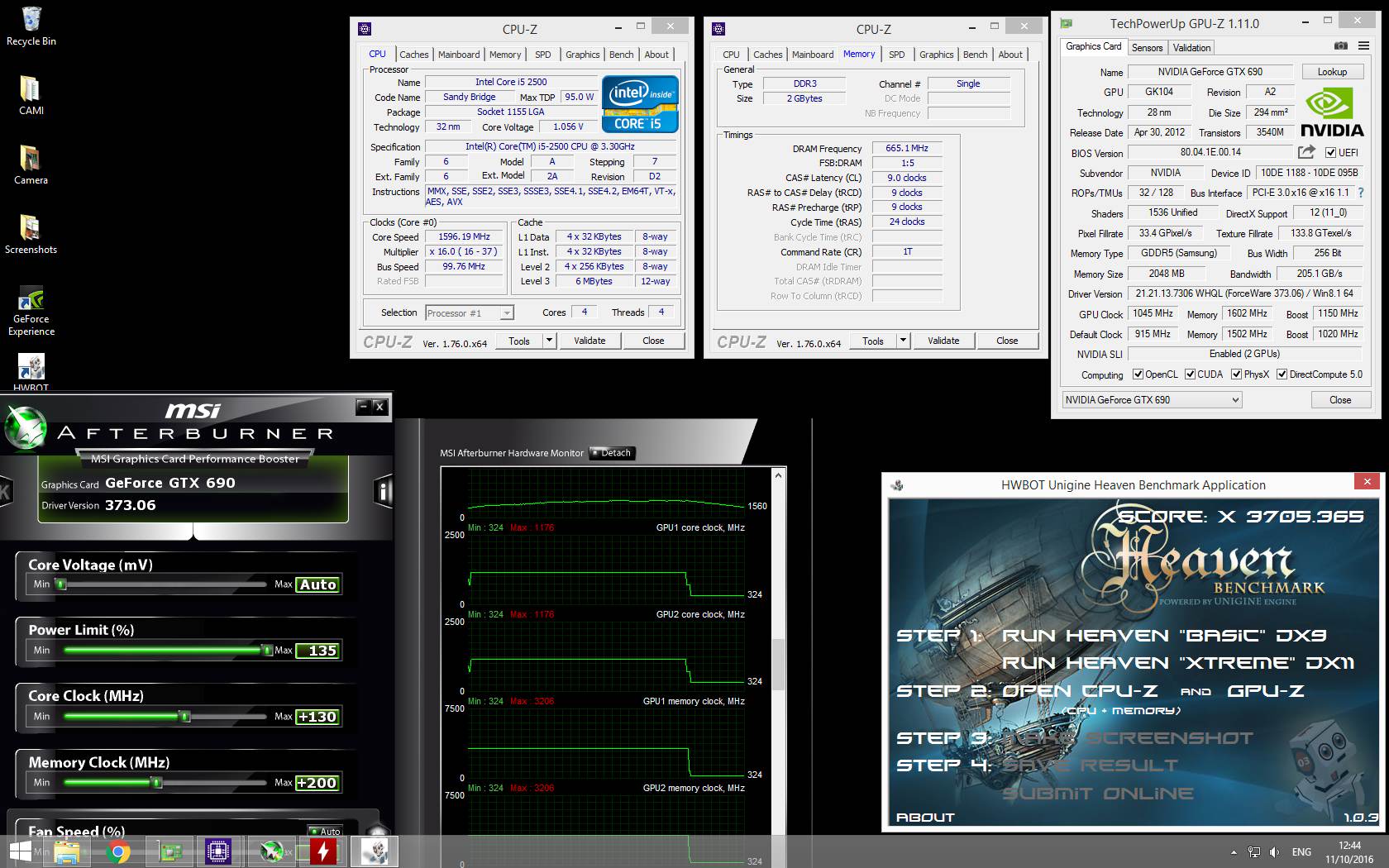Switch to Sensors tab in GPU-Z
The width and height of the screenshot is (1389, 868).
(x=1147, y=48)
